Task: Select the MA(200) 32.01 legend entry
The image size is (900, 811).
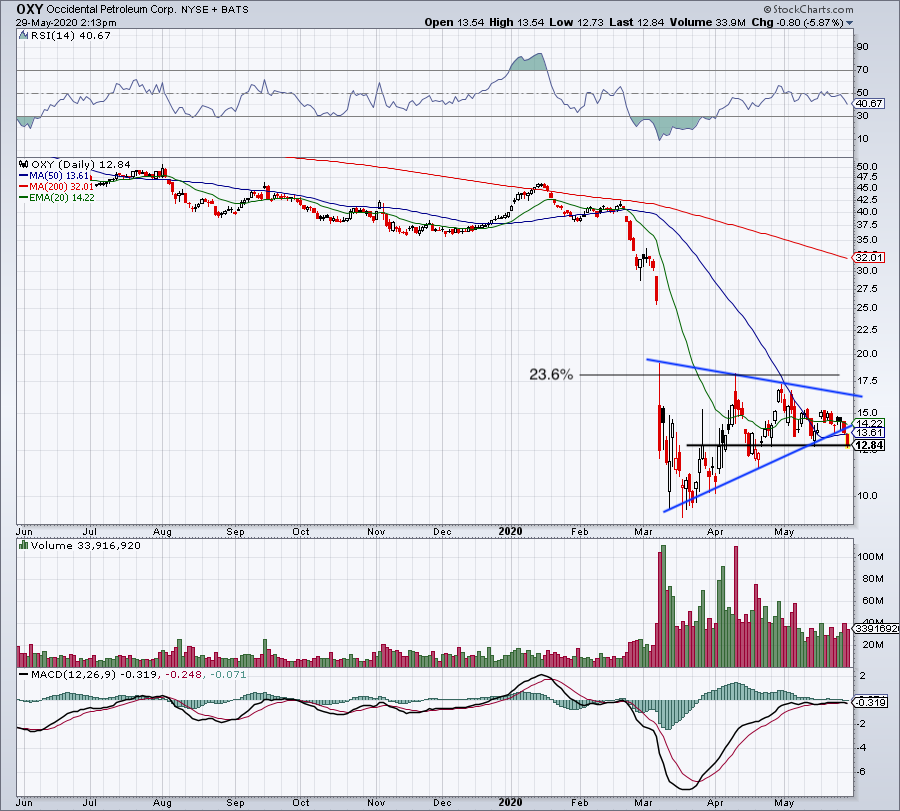Action: pos(56,187)
